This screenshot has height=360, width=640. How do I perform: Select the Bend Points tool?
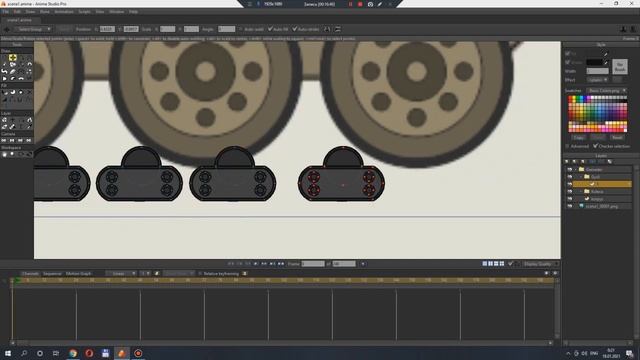click(x=21, y=78)
